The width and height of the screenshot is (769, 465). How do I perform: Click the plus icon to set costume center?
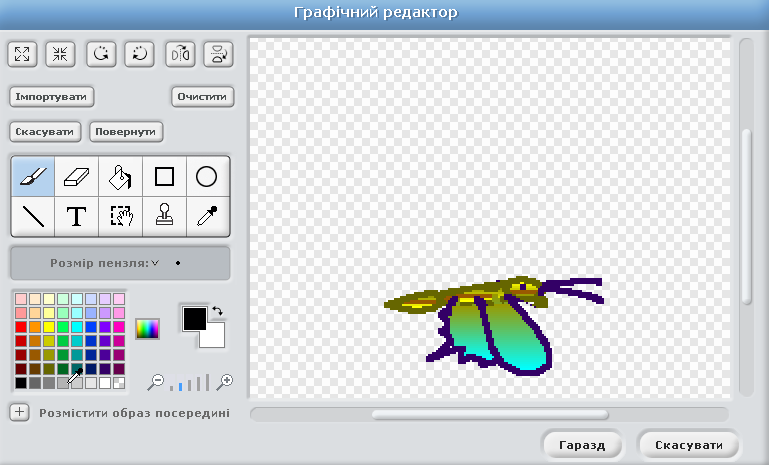click(x=20, y=412)
